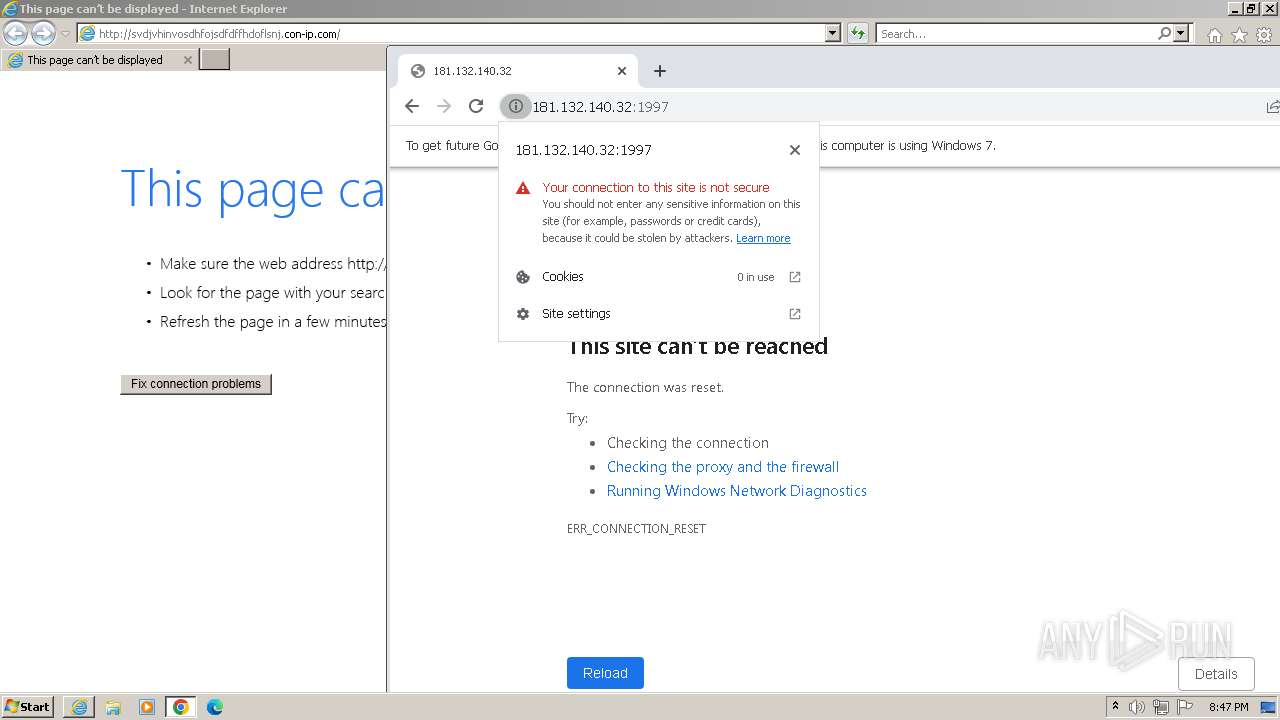Close Chrome tab 181.132.140.32
The height and width of the screenshot is (720, 1280).
[x=622, y=71]
